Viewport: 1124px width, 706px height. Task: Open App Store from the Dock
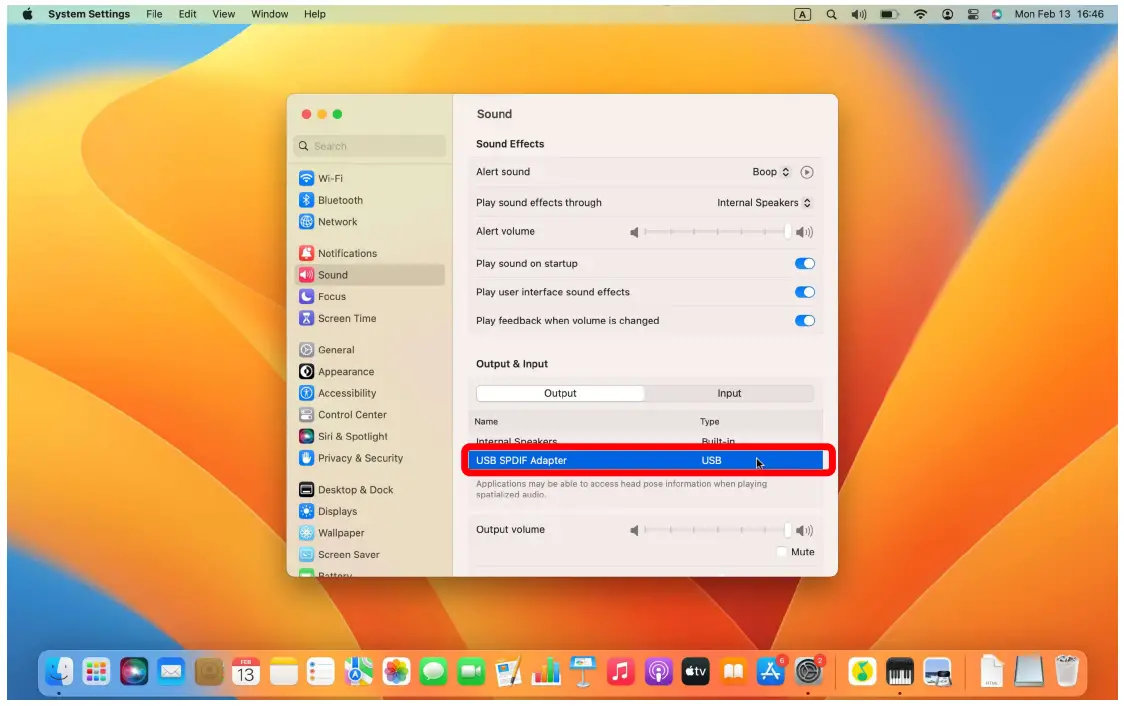coord(771,672)
